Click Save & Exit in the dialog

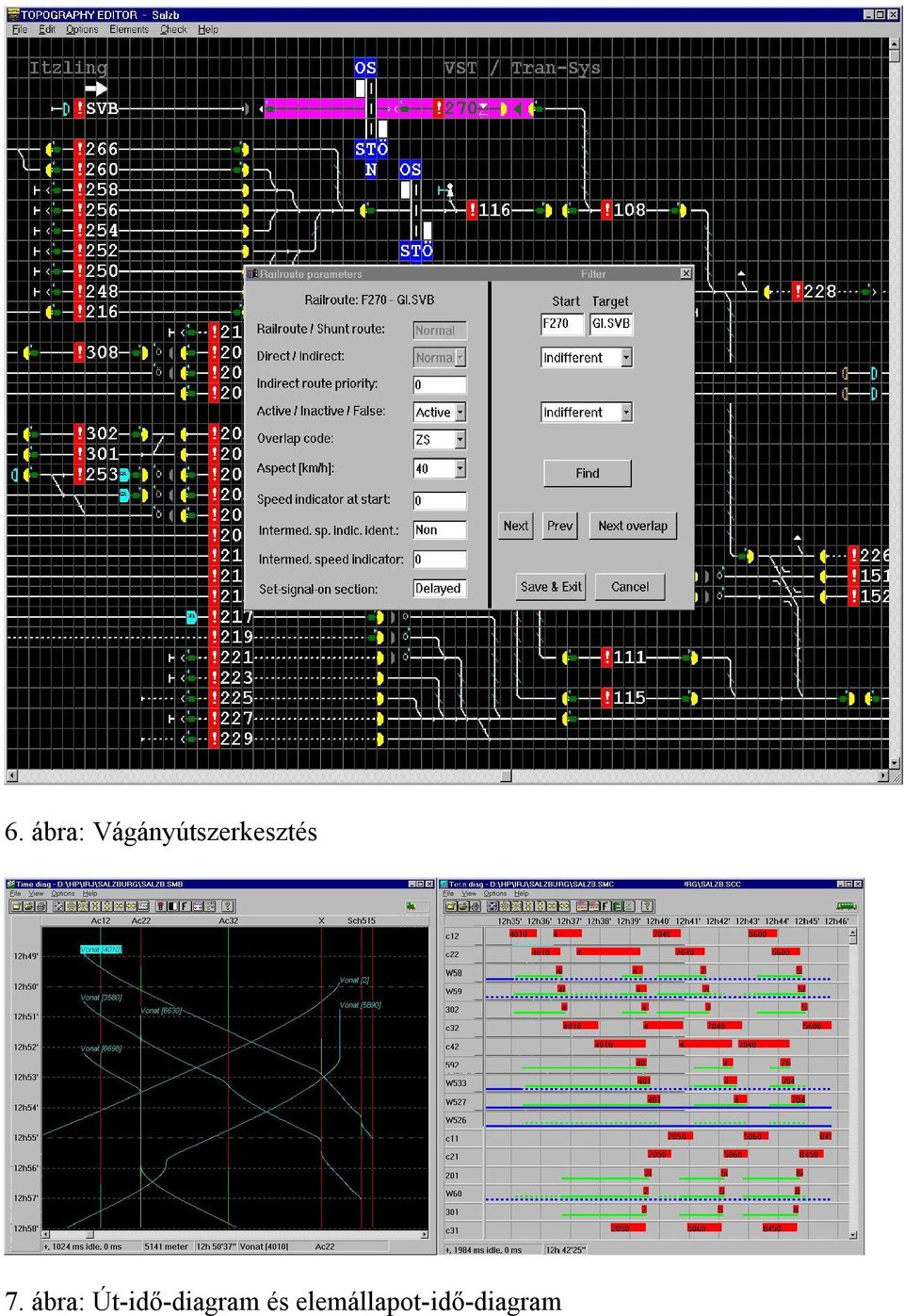[x=551, y=587]
